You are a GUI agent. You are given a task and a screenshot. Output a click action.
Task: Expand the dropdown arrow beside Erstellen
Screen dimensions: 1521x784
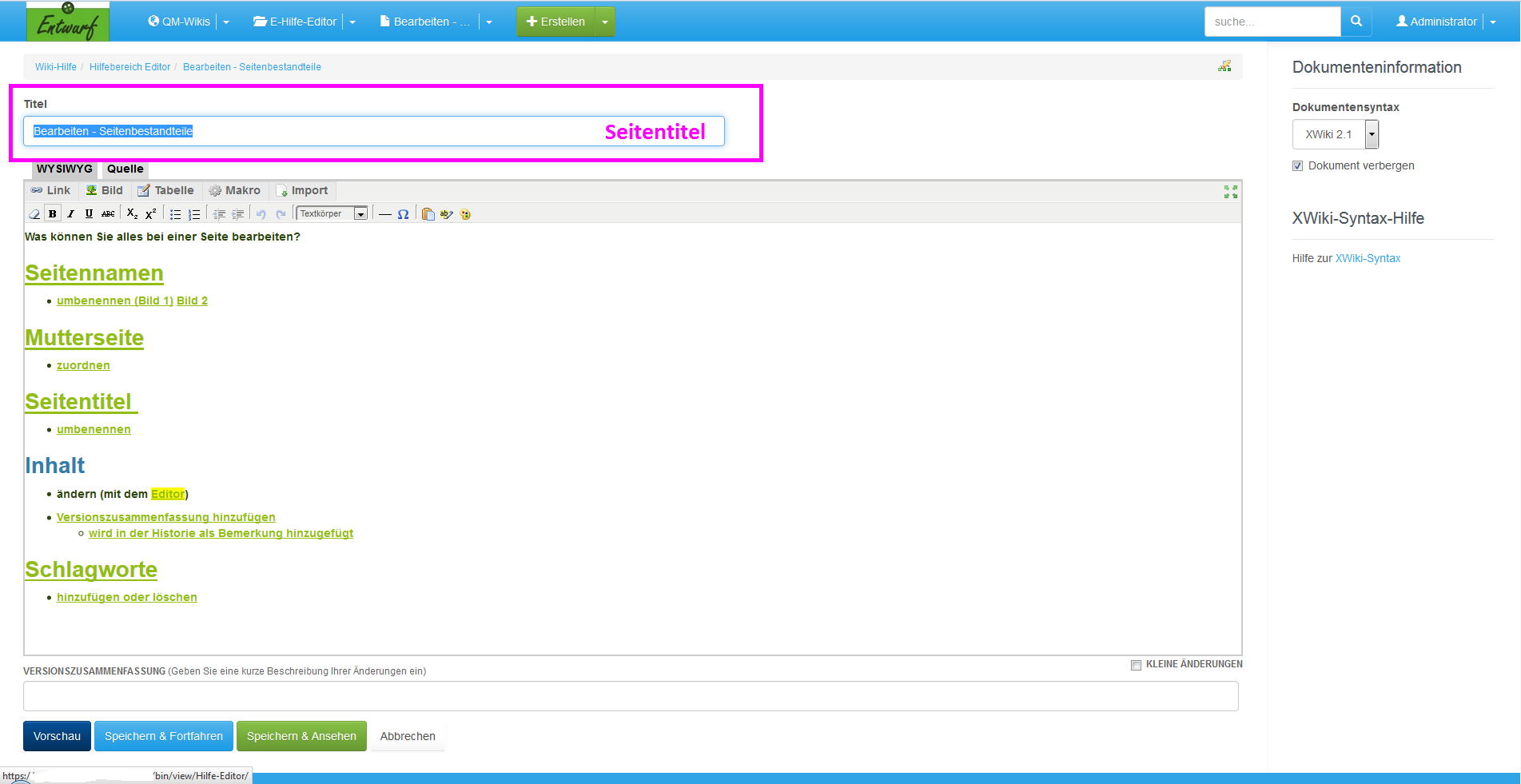pos(605,22)
